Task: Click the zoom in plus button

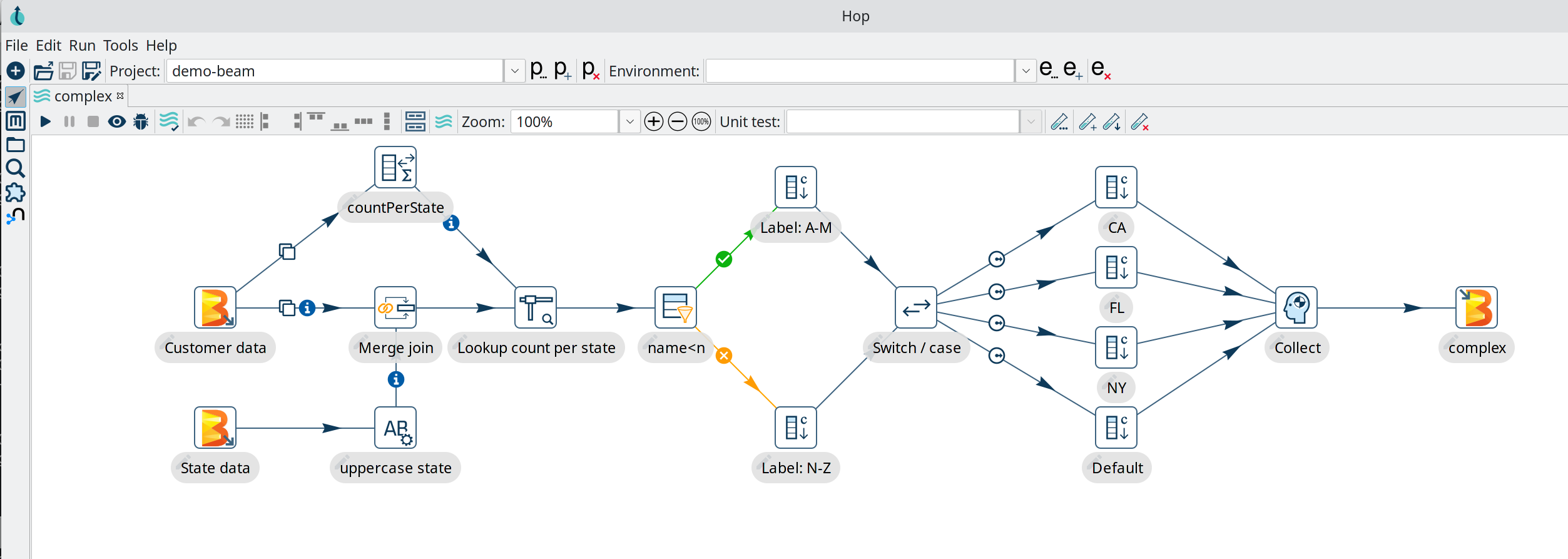Action: [x=654, y=121]
